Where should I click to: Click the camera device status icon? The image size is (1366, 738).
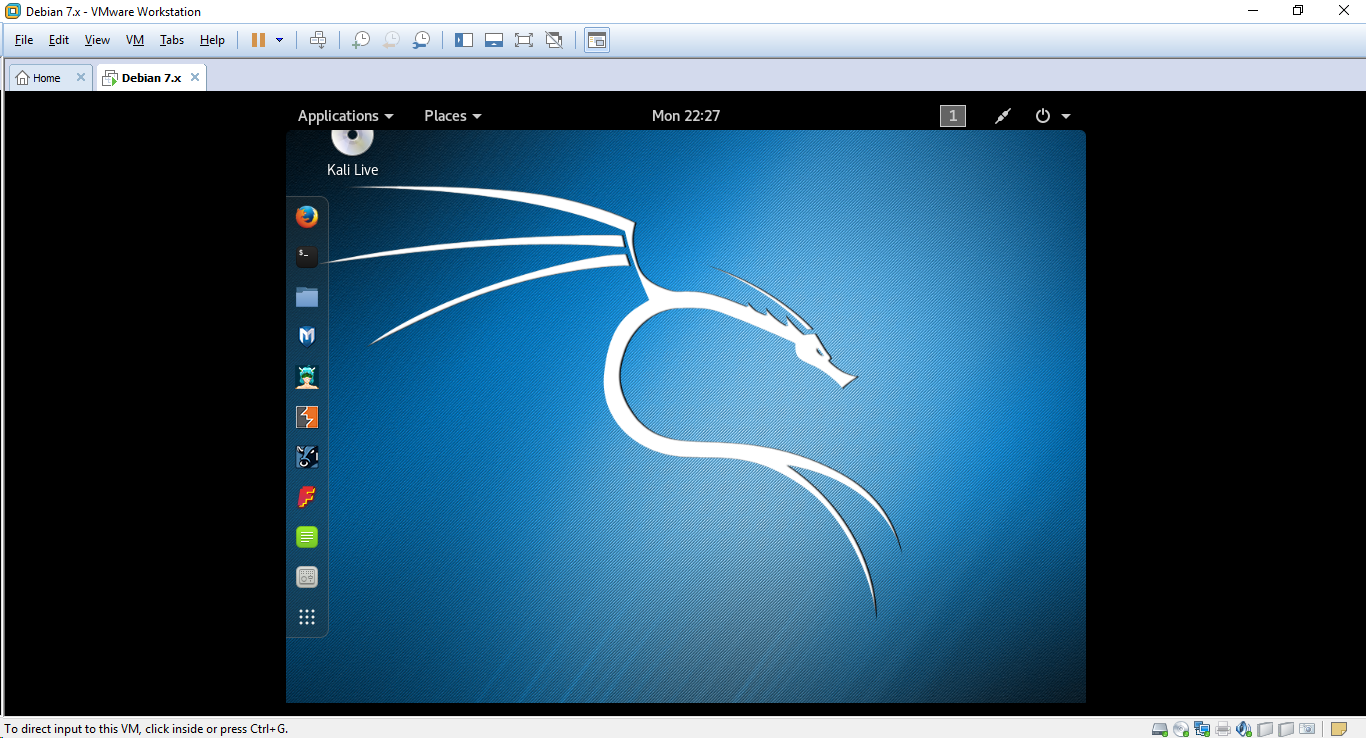click(1307, 729)
